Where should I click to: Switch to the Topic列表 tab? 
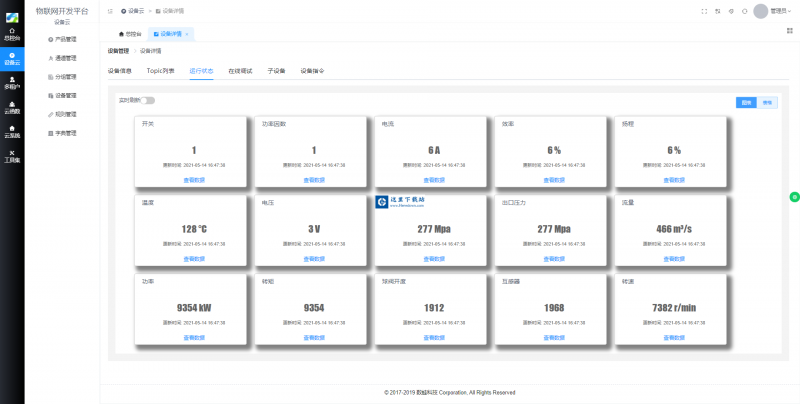tap(160, 72)
